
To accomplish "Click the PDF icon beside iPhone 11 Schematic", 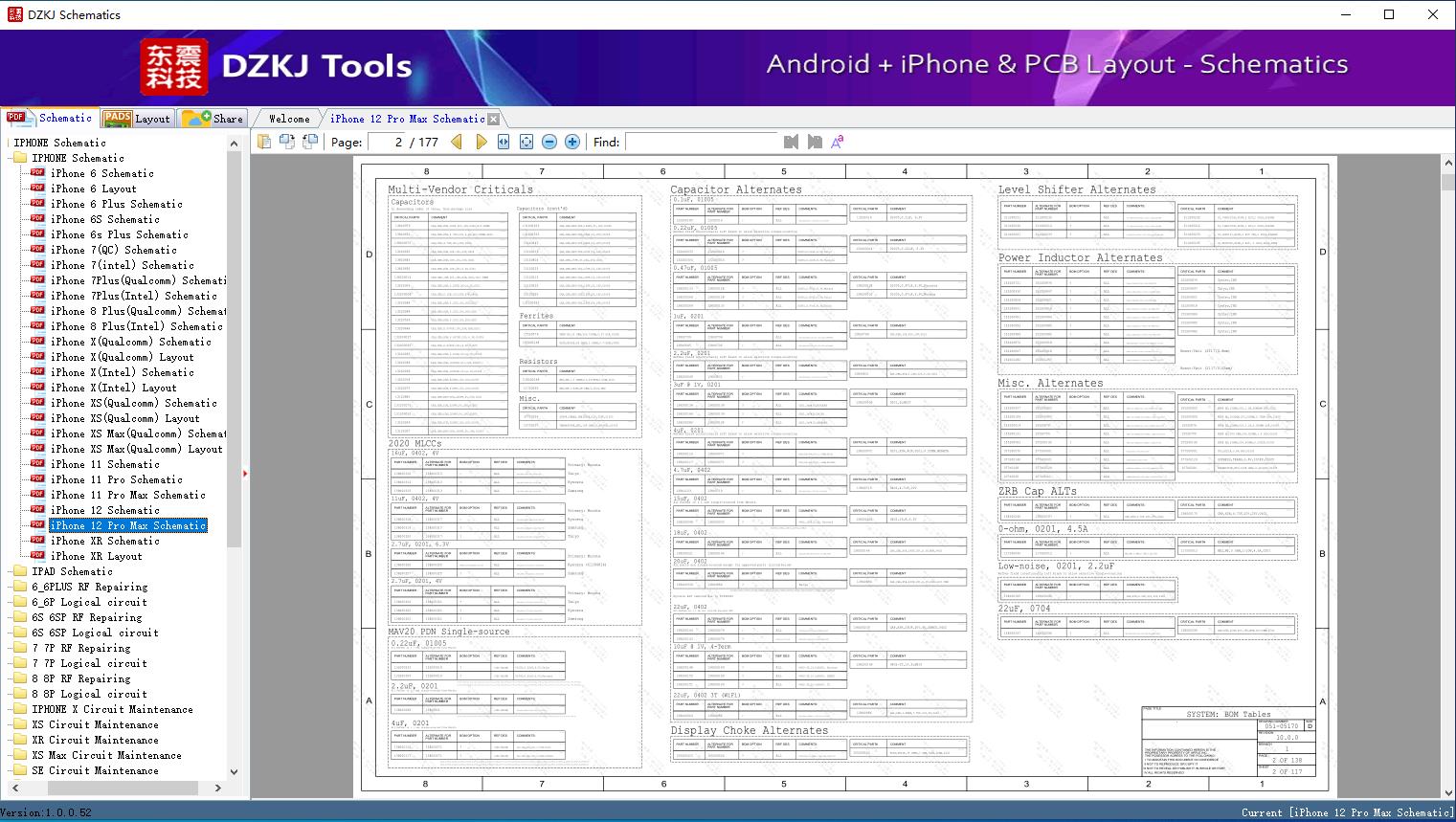I will [x=37, y=464].
